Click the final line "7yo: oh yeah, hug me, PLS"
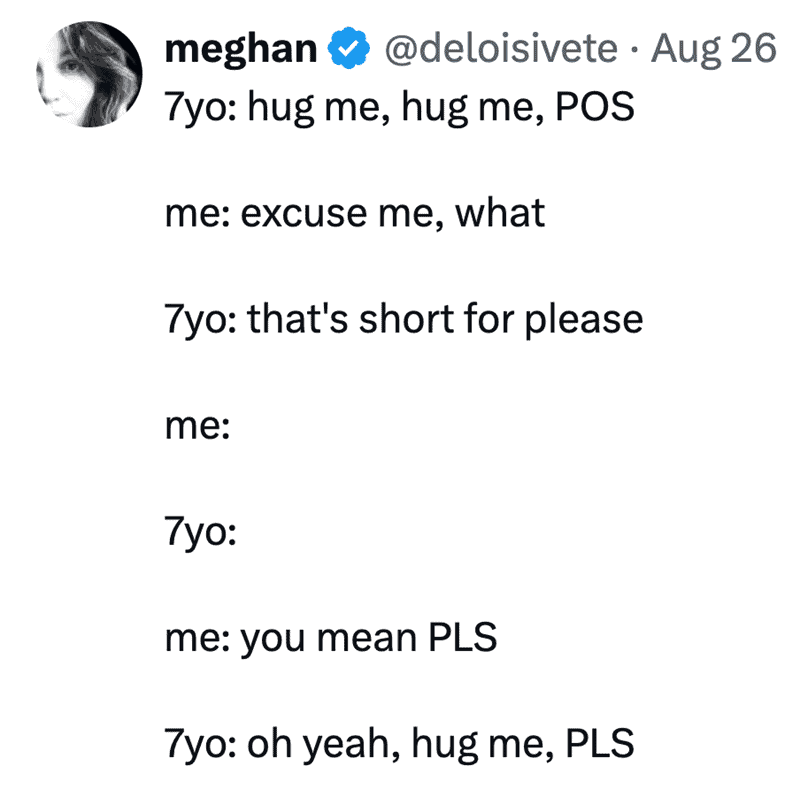This screenshot has height=789, width=800. 399,745
